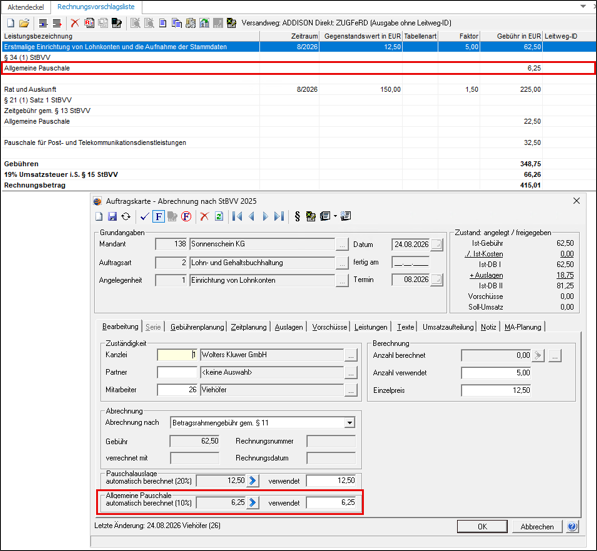Click the Kanzlei number input field

coord(177,355)
